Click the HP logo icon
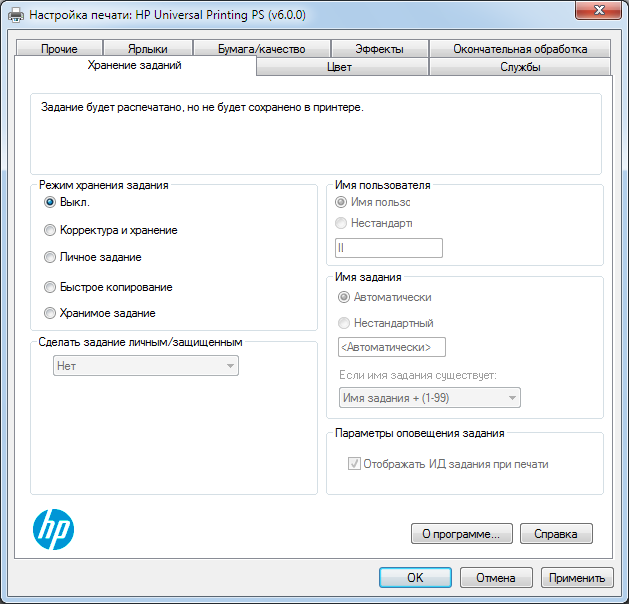This screenshot has height=604, width=629. (x=54, y=530)
